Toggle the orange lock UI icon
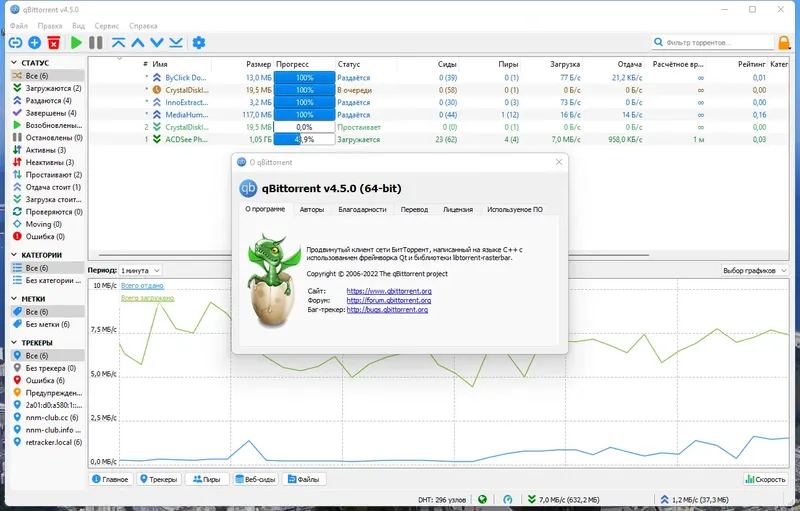 pyautogui.click(x=784, y=43)
